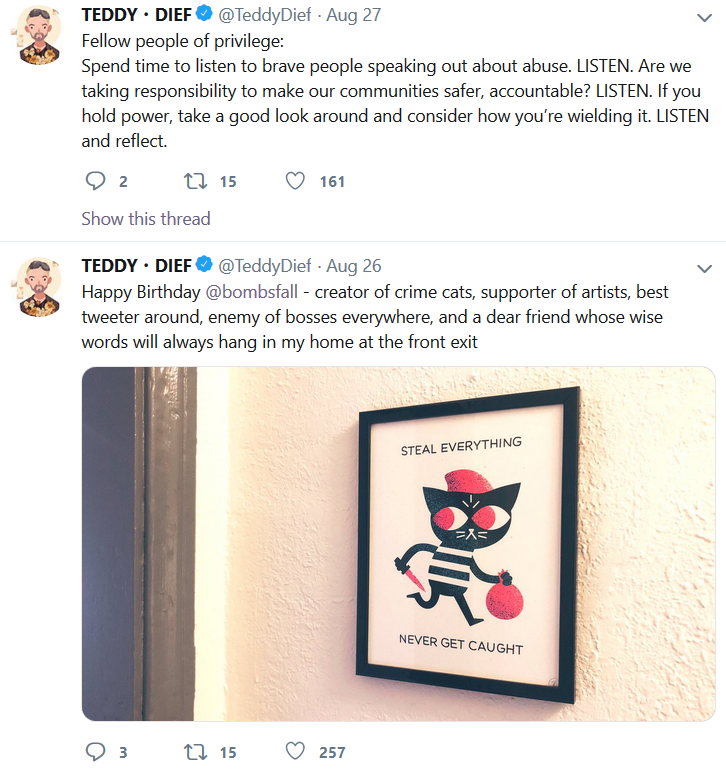Click verified badge on first tweet

[x=204, y=13]
